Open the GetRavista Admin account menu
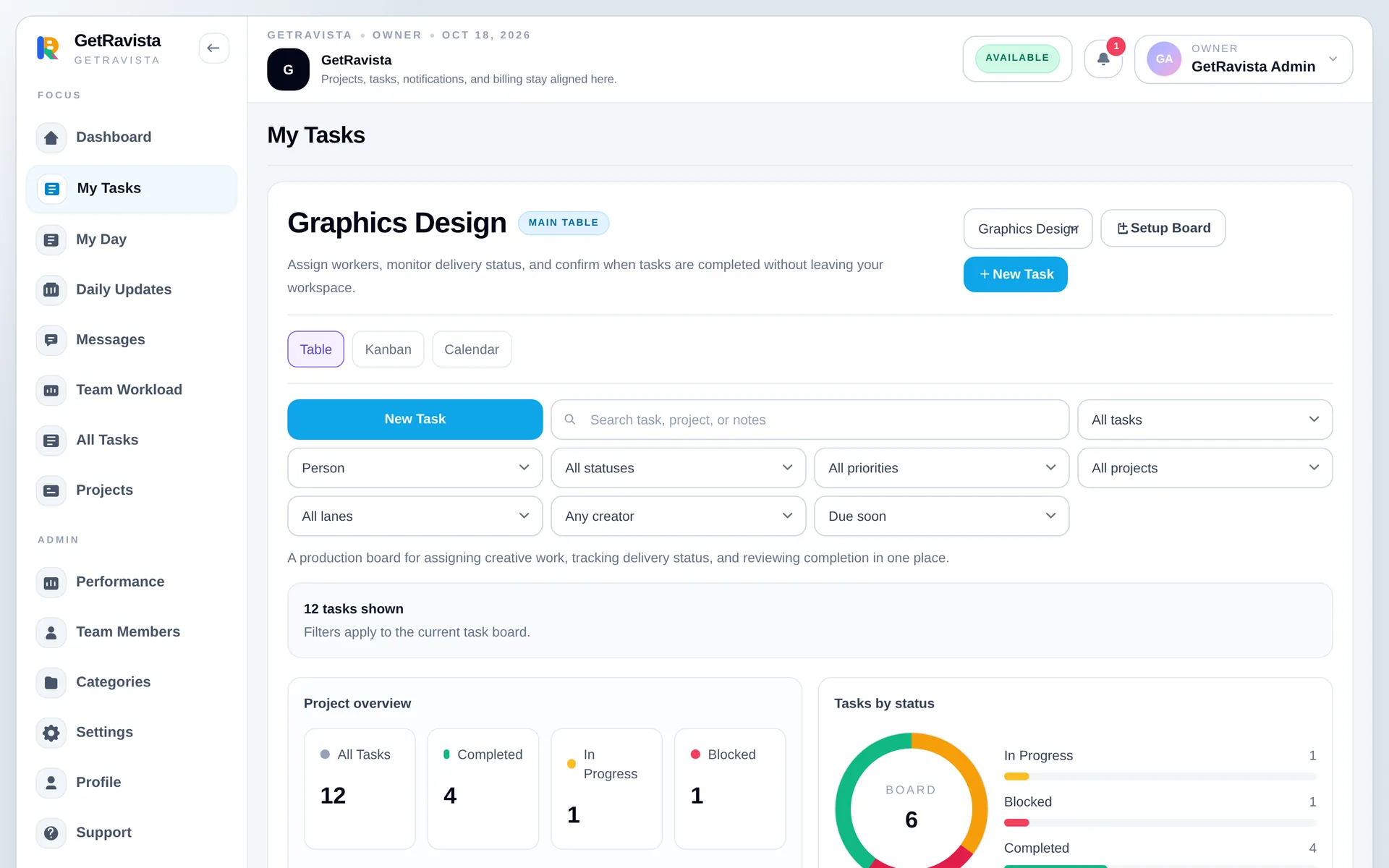This screenshot has width=1389, height=868. (1243, 59)
